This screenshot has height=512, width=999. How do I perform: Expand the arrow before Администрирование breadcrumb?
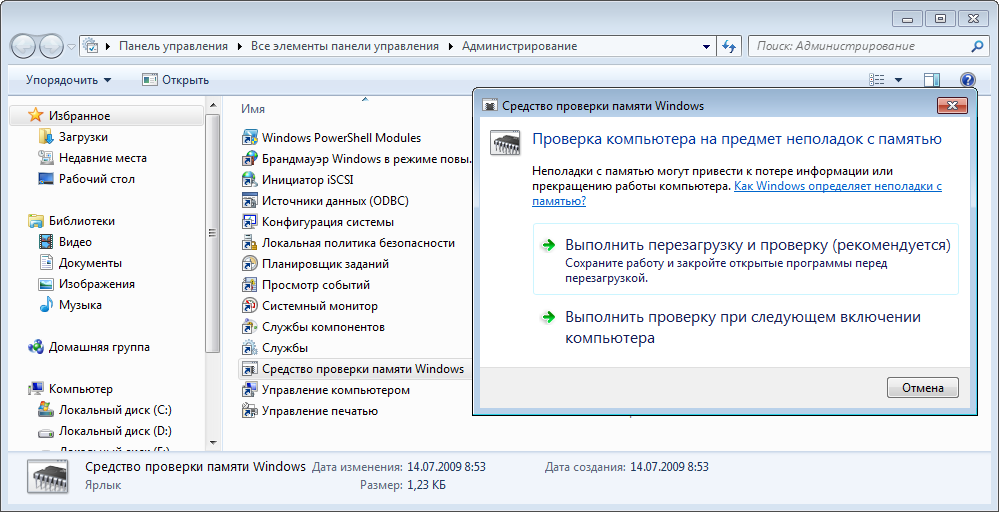click(451, 46)
